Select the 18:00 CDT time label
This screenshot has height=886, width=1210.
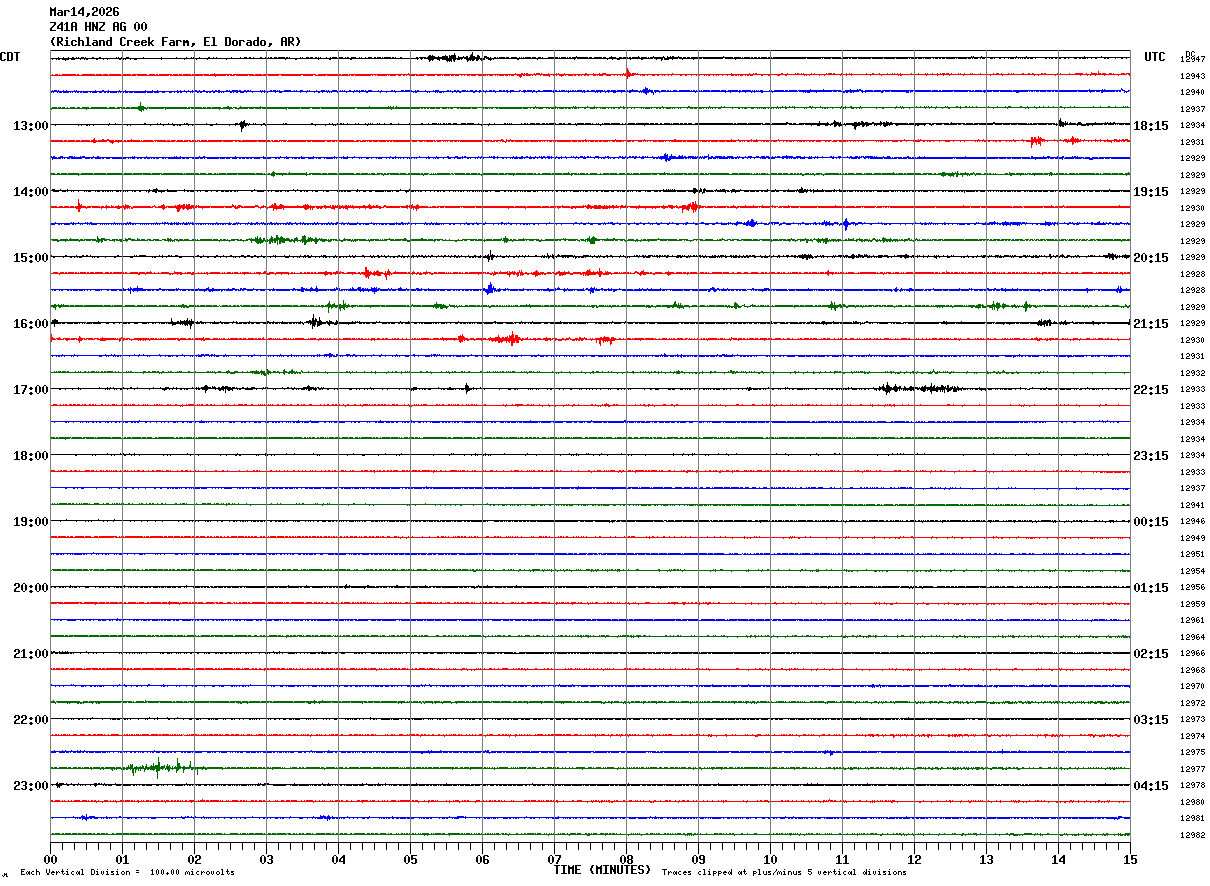point(30,455)
